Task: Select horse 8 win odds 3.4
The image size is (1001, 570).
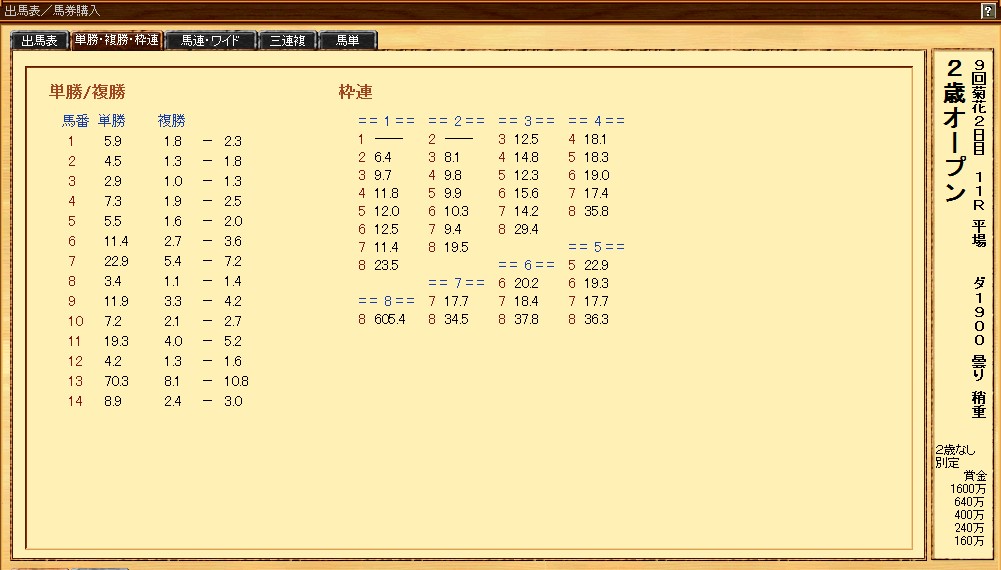Action: point(113,281)
